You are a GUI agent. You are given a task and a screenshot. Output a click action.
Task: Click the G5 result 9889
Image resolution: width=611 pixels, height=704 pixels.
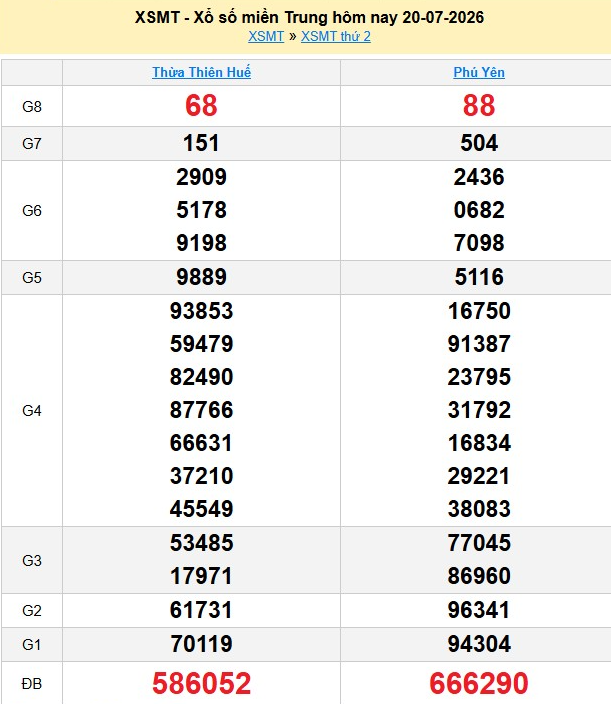point(201,277)
